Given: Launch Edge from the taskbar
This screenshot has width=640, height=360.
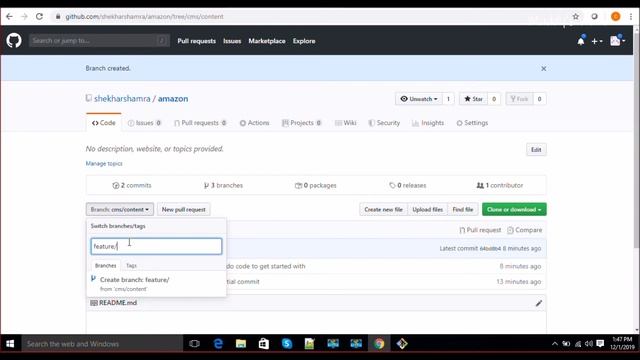Looking at the screenshot, I should pyautogui.click(x=218, y=344).
